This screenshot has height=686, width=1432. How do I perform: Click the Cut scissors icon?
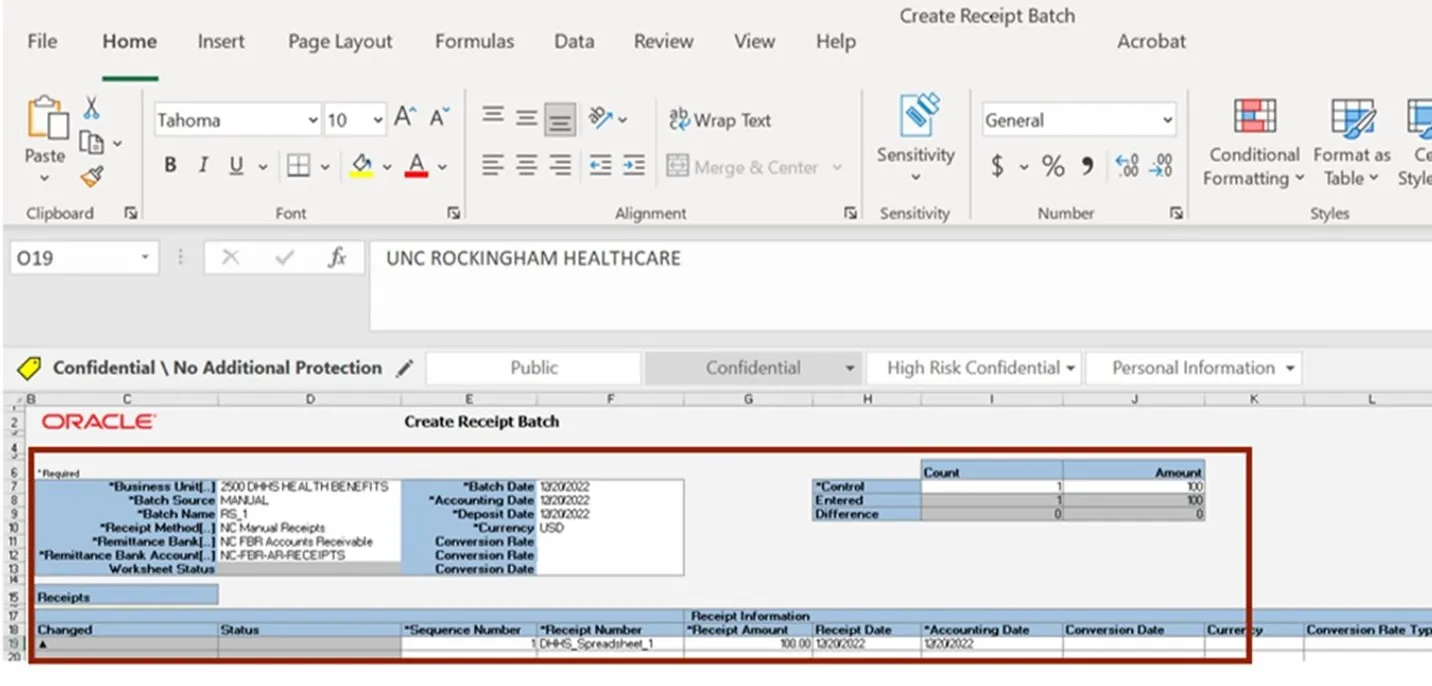[x=91, y=108]
